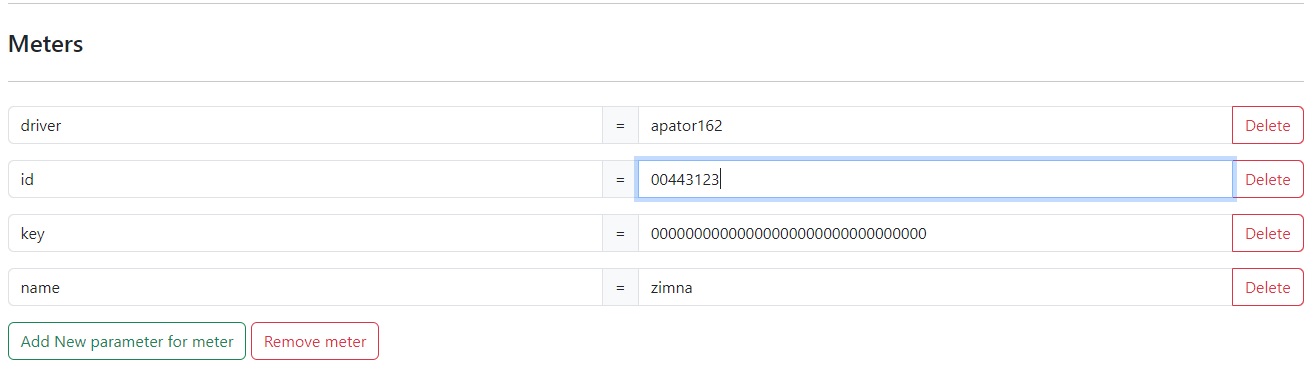Edit the all-zeros key value field
The width and height of the screenshot is (1316, 379).
[x=935, y=234]
